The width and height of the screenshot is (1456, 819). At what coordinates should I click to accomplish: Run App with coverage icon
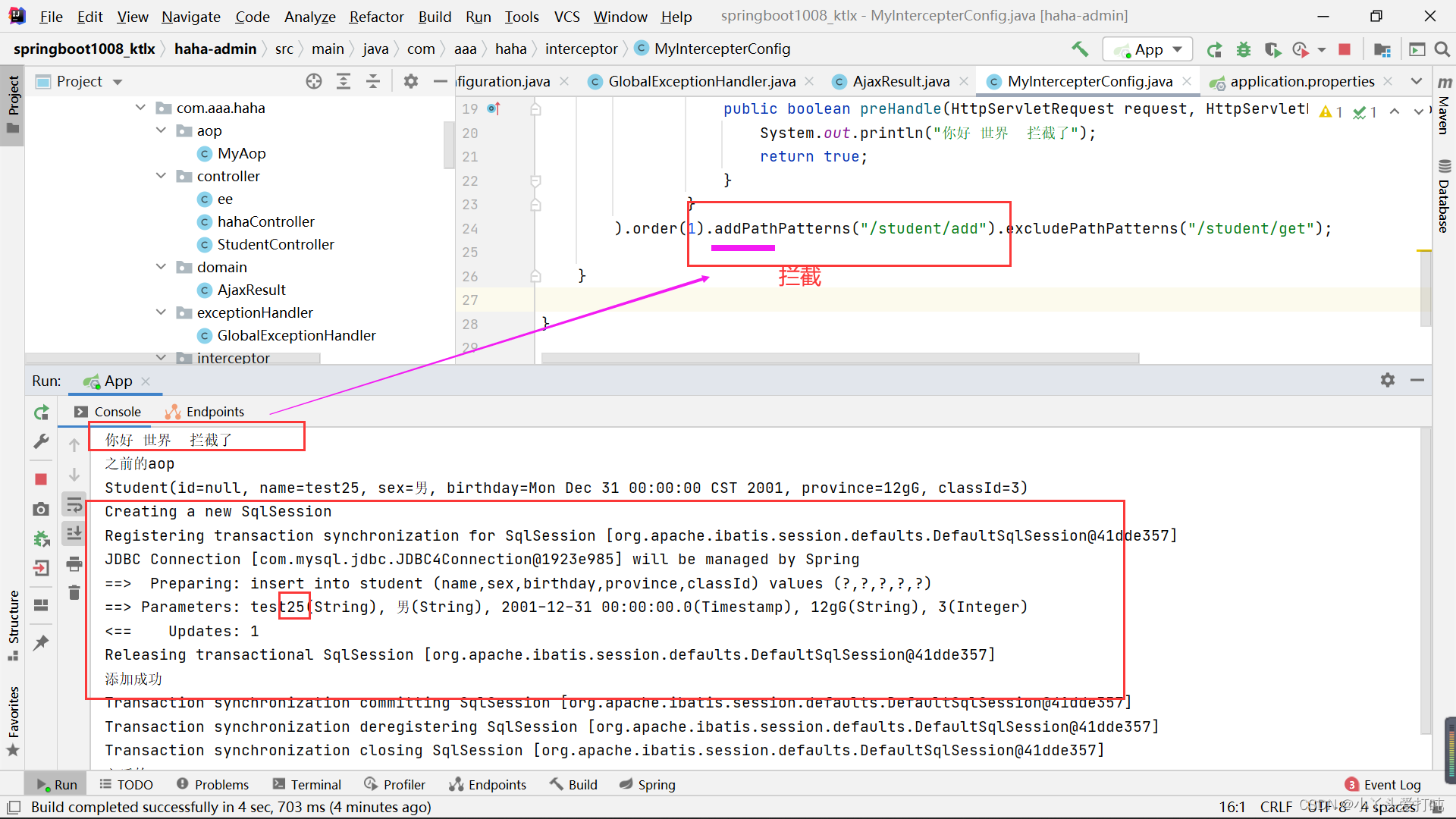point(1272,49)
